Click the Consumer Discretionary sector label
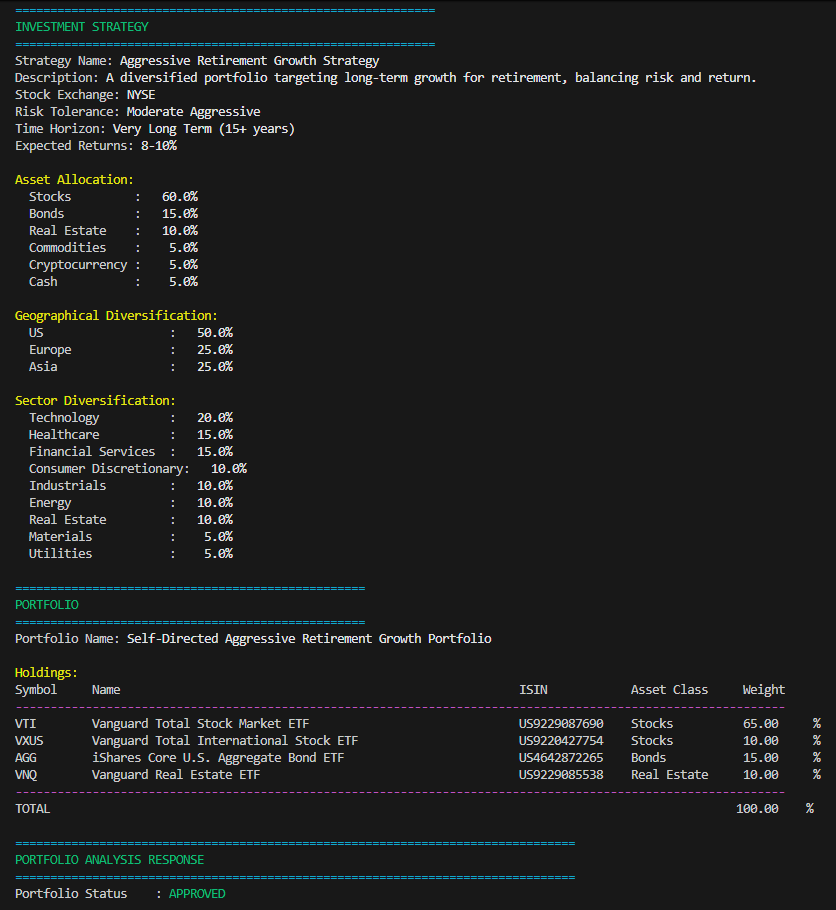Viewport: 836px width, 910px height. pos(109,469)
